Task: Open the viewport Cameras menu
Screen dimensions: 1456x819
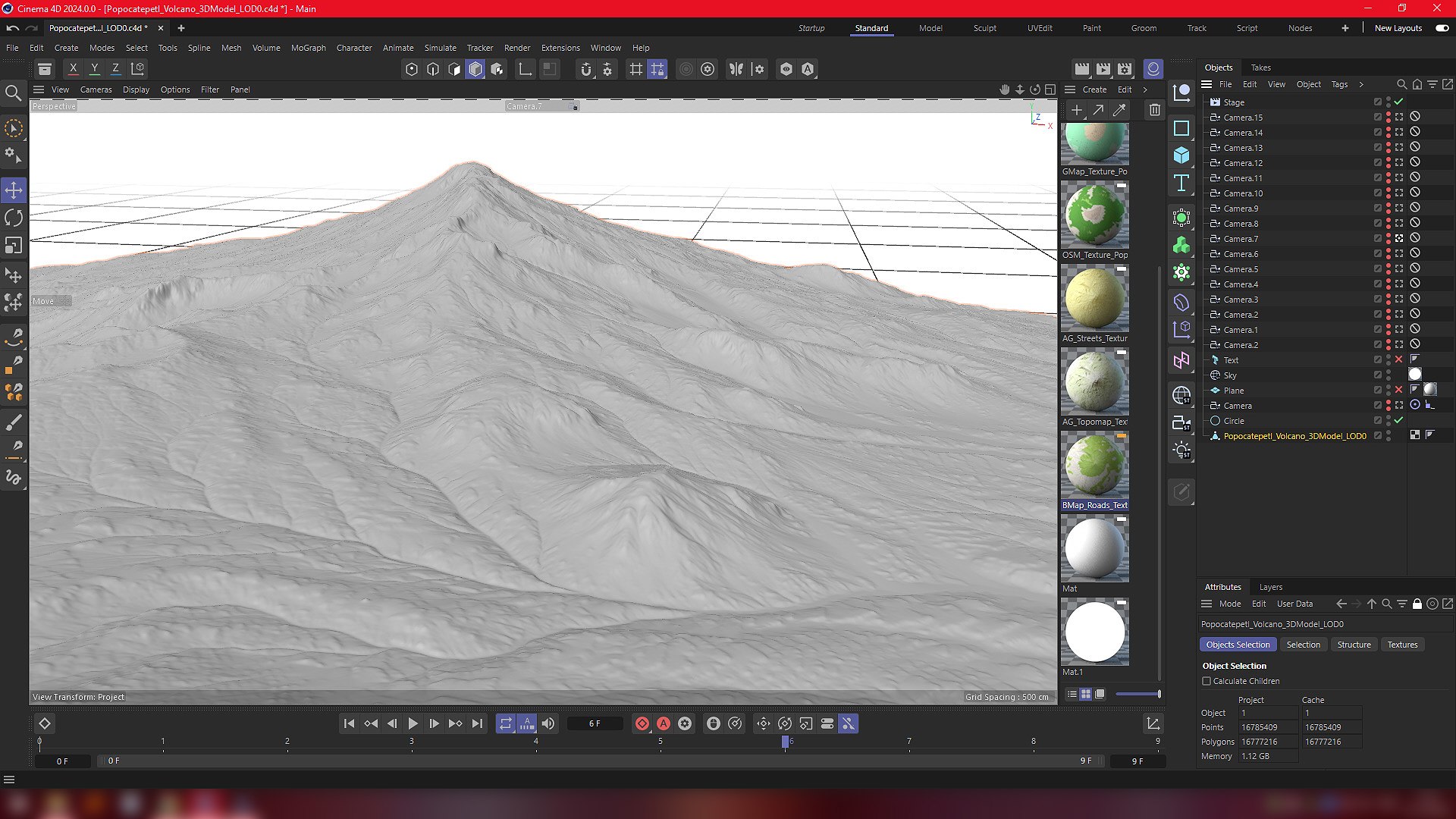Action: click(96, 89)
